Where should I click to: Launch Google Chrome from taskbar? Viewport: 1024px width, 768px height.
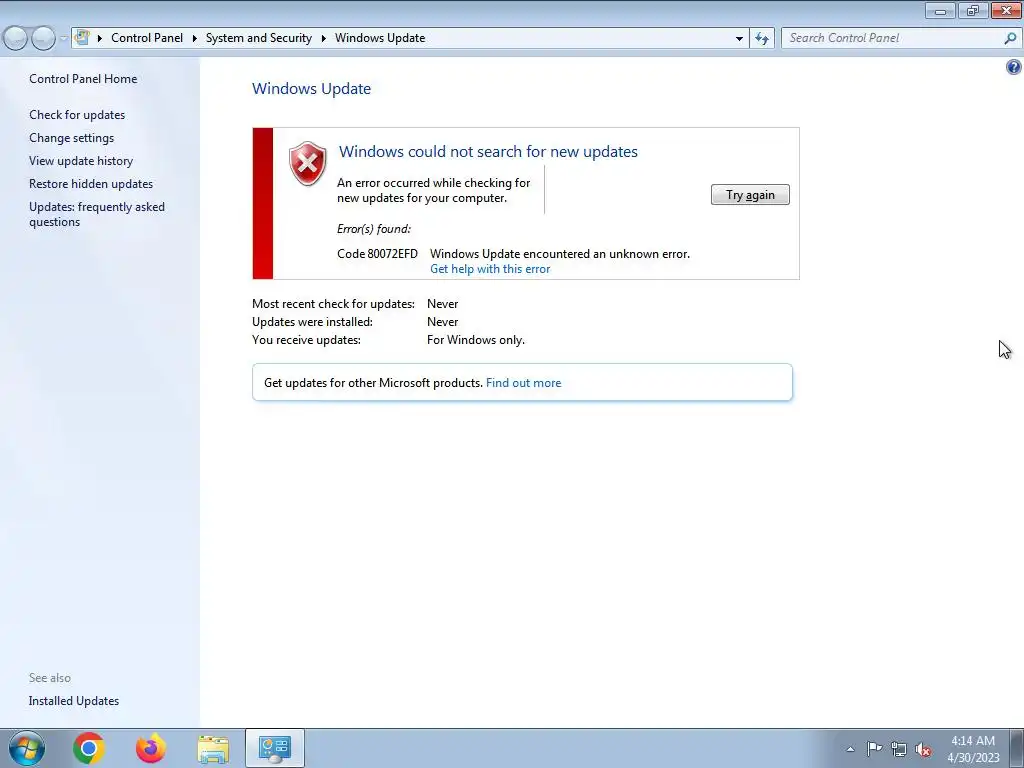coord(89,748)
